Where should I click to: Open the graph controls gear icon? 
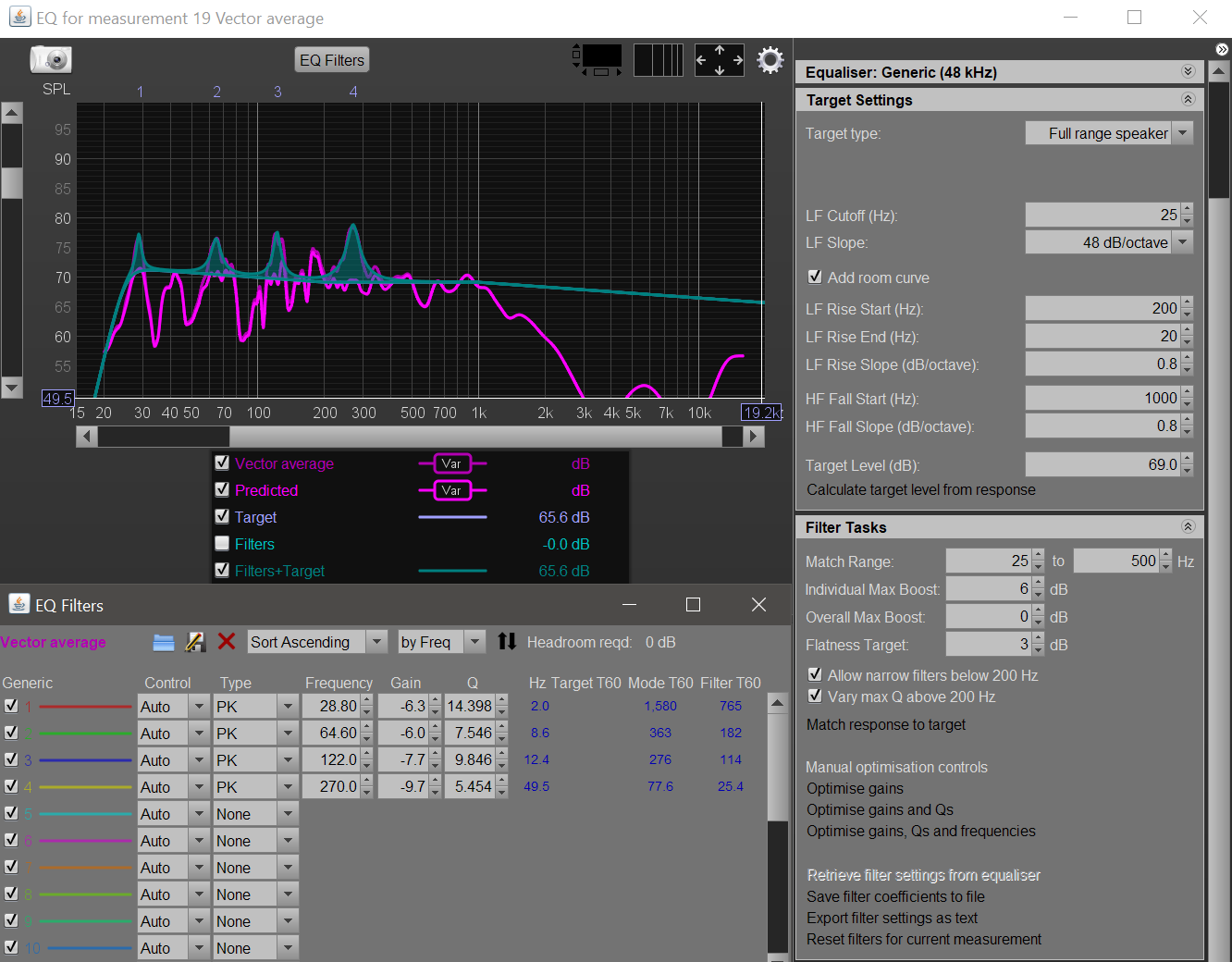[x=770, y=60]
